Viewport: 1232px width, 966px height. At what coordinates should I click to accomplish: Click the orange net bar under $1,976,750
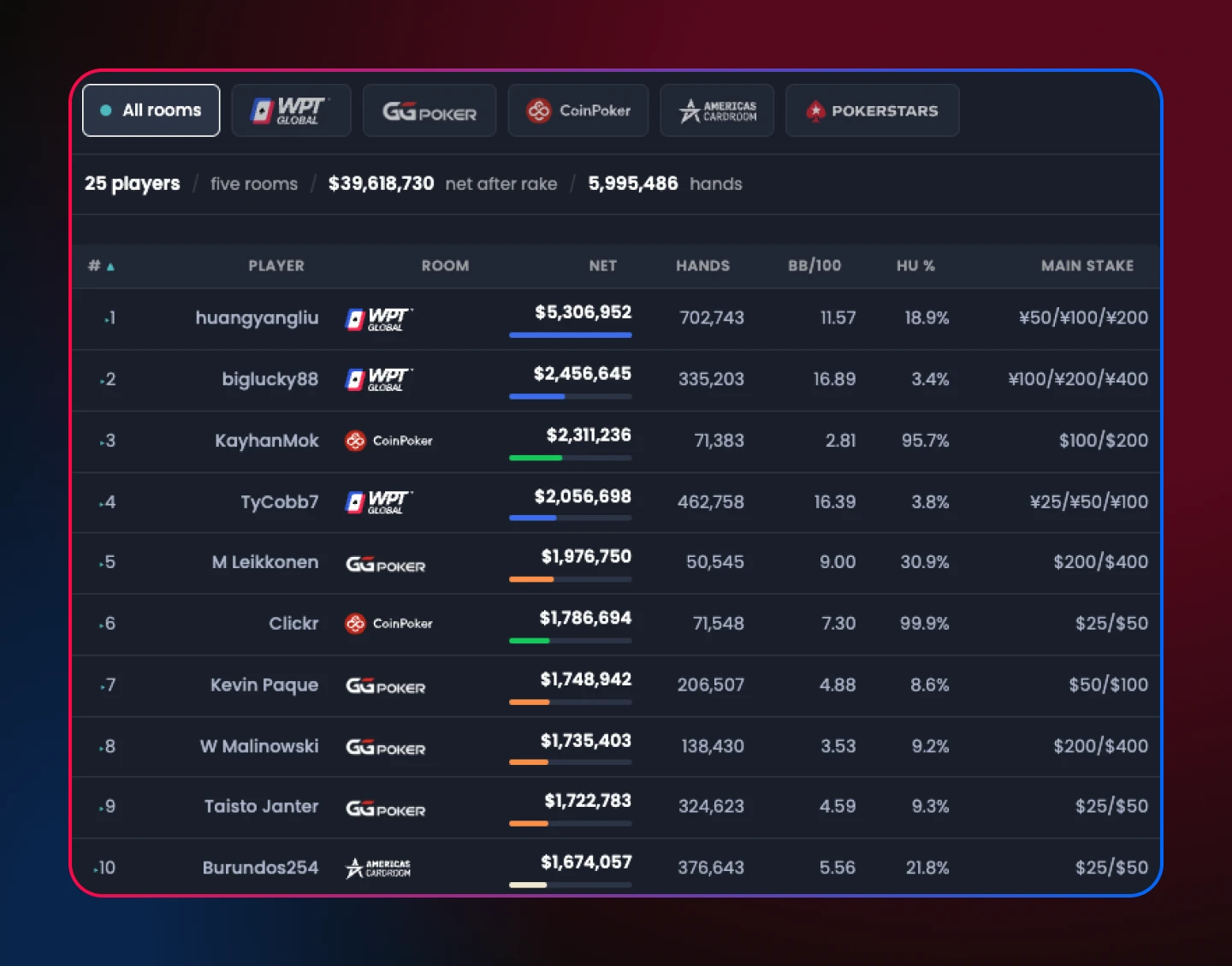pos(531,579)
